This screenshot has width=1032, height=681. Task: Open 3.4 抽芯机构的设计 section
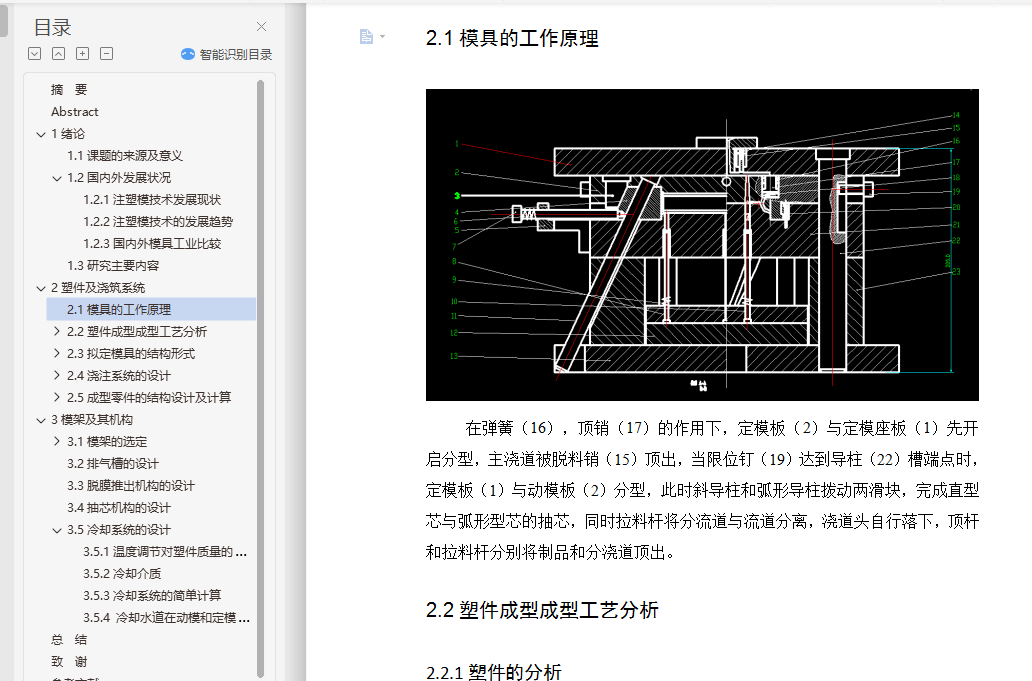click(118, 508)
